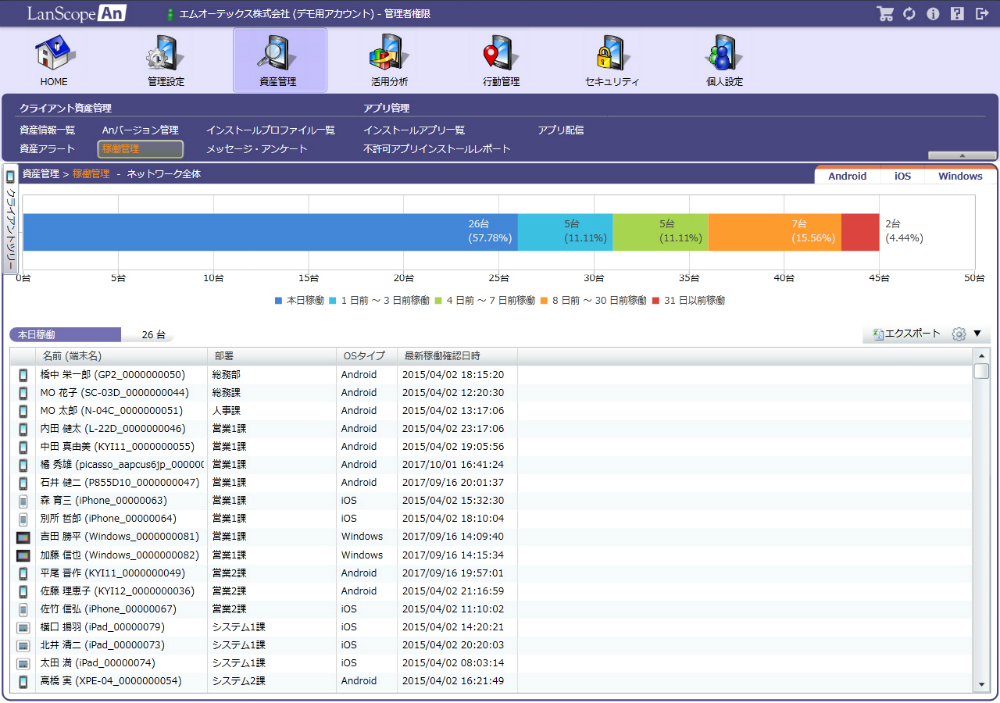Screen dimensions: 1000x703
Task: Click the information icon in header
Action: tap(932, 14)
